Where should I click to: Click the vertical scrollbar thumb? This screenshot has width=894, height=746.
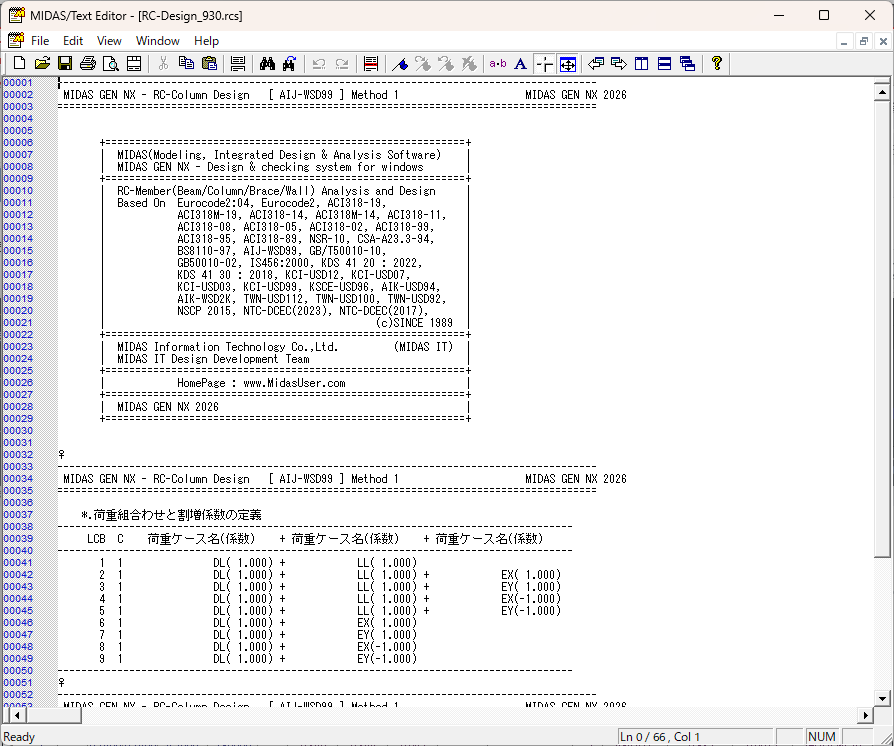[x=882, y=329]
